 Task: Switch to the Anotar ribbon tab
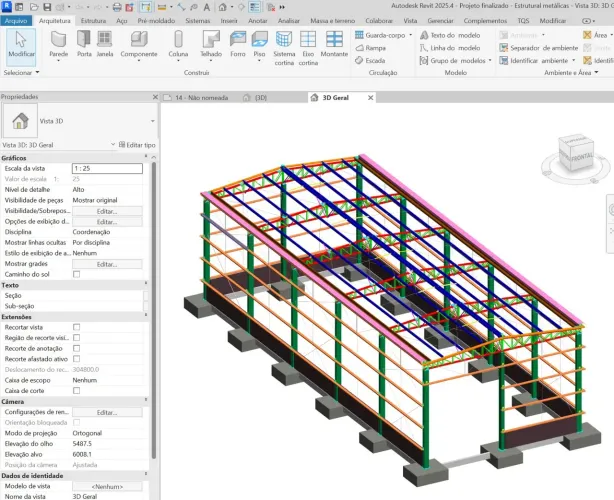coord(258,21)
